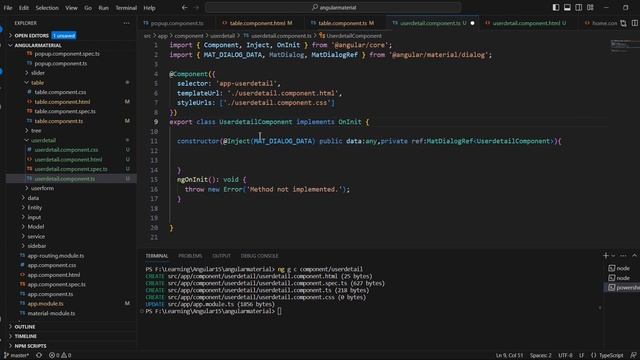Open the Problems panel tab
Viewport: 640px width, 360px height.
pos(190,256)
